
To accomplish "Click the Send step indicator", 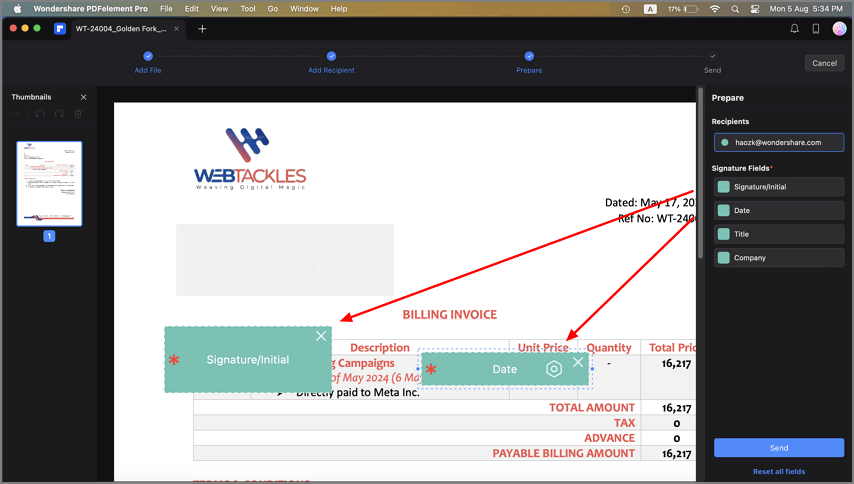I will click(x=712, y=62).
